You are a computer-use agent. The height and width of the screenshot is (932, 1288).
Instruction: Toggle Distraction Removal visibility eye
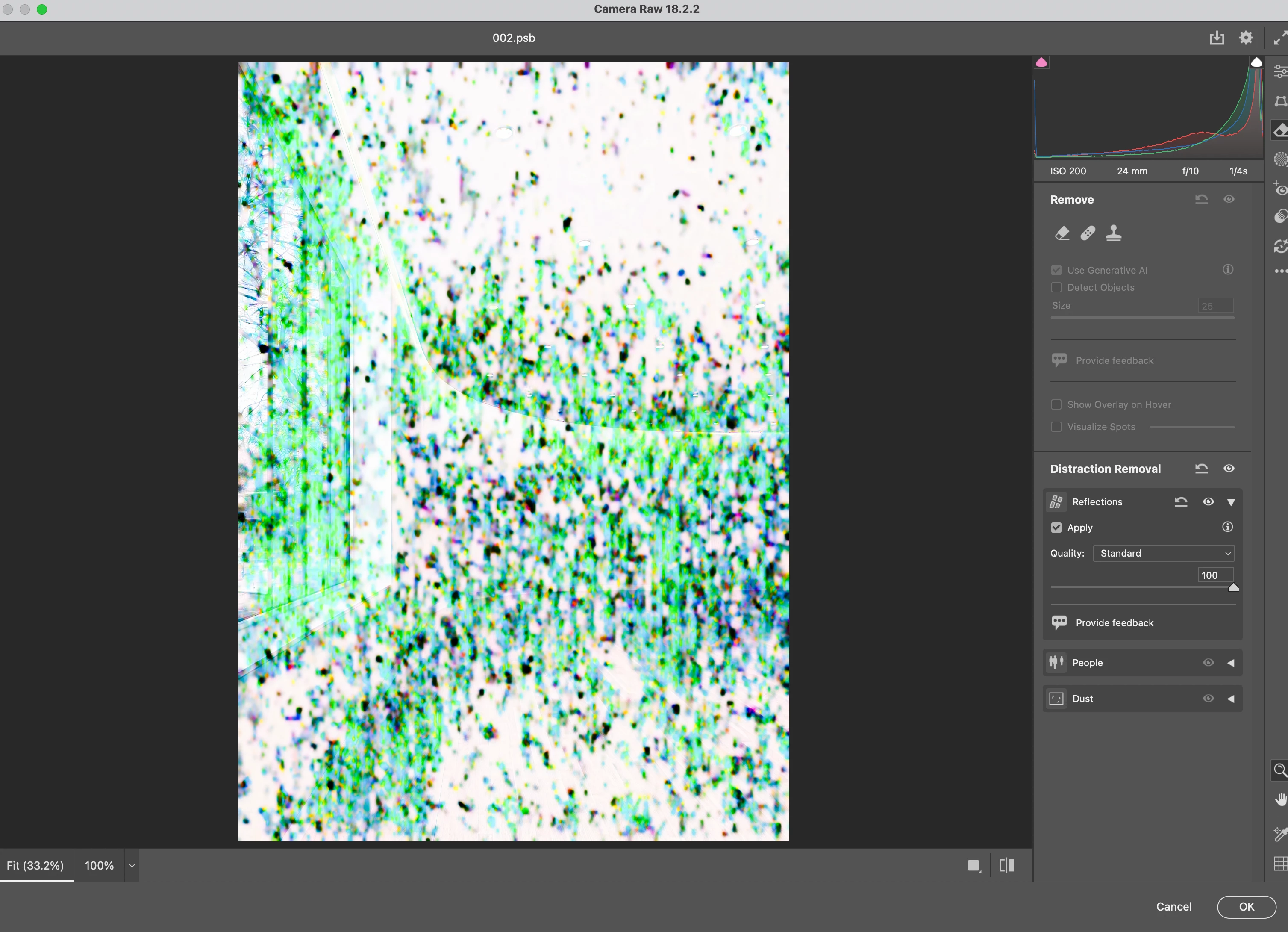[1228, 469]
